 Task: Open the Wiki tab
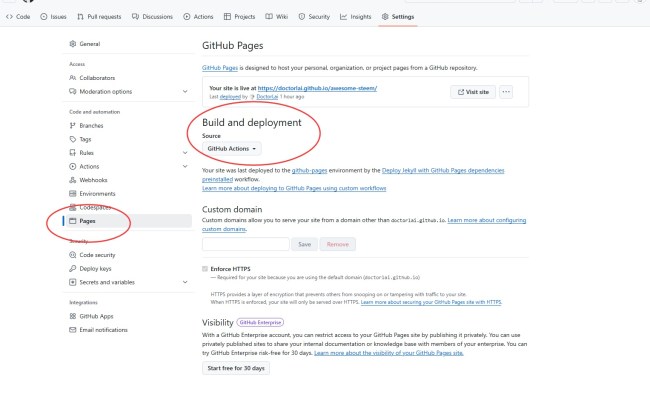click(276, 17)
